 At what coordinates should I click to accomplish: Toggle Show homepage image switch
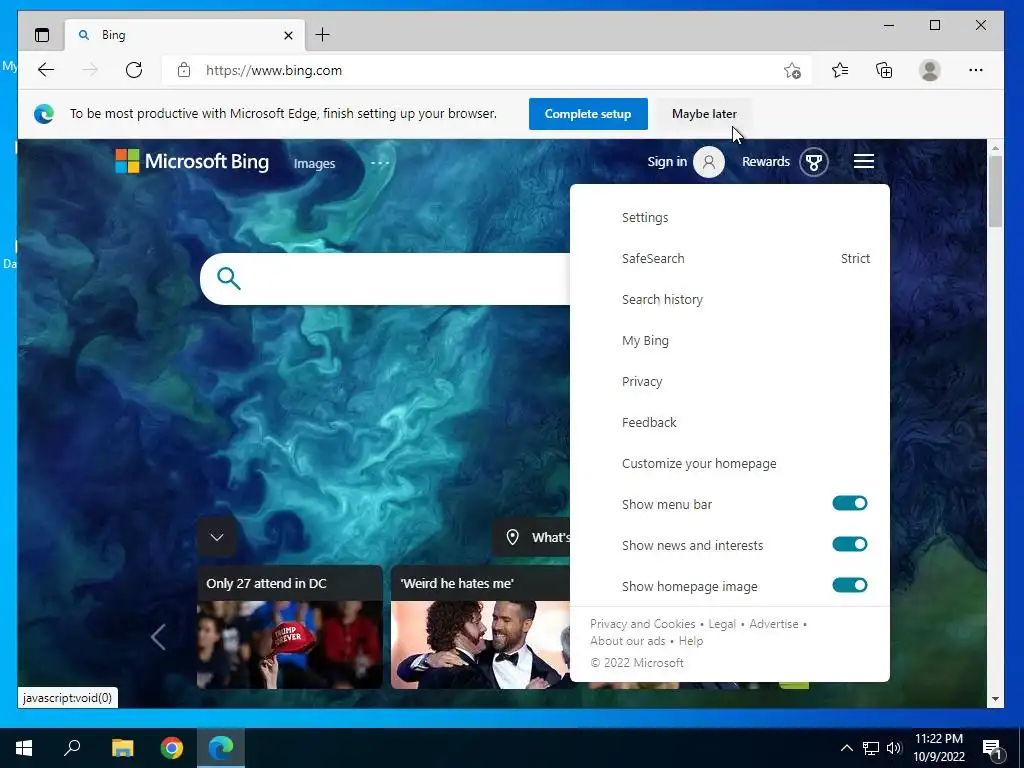[x=850, y=585]
